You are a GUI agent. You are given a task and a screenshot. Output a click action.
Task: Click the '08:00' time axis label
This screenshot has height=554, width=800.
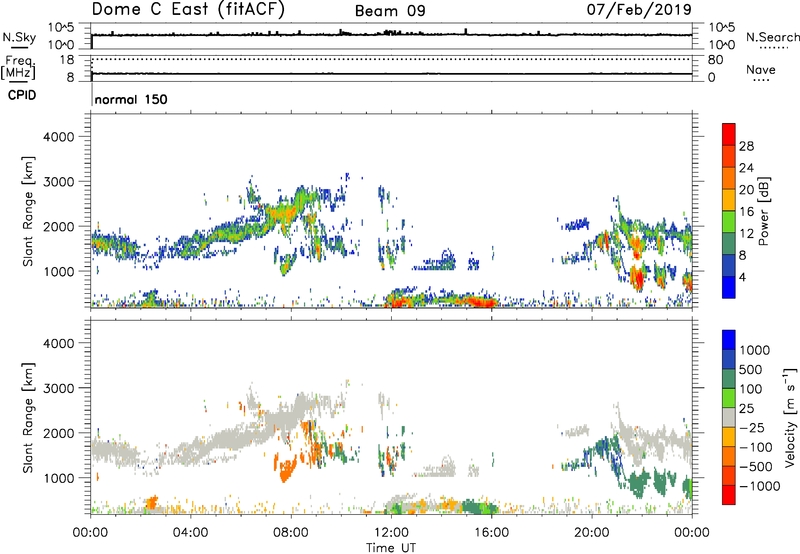(x=290, y=533)
